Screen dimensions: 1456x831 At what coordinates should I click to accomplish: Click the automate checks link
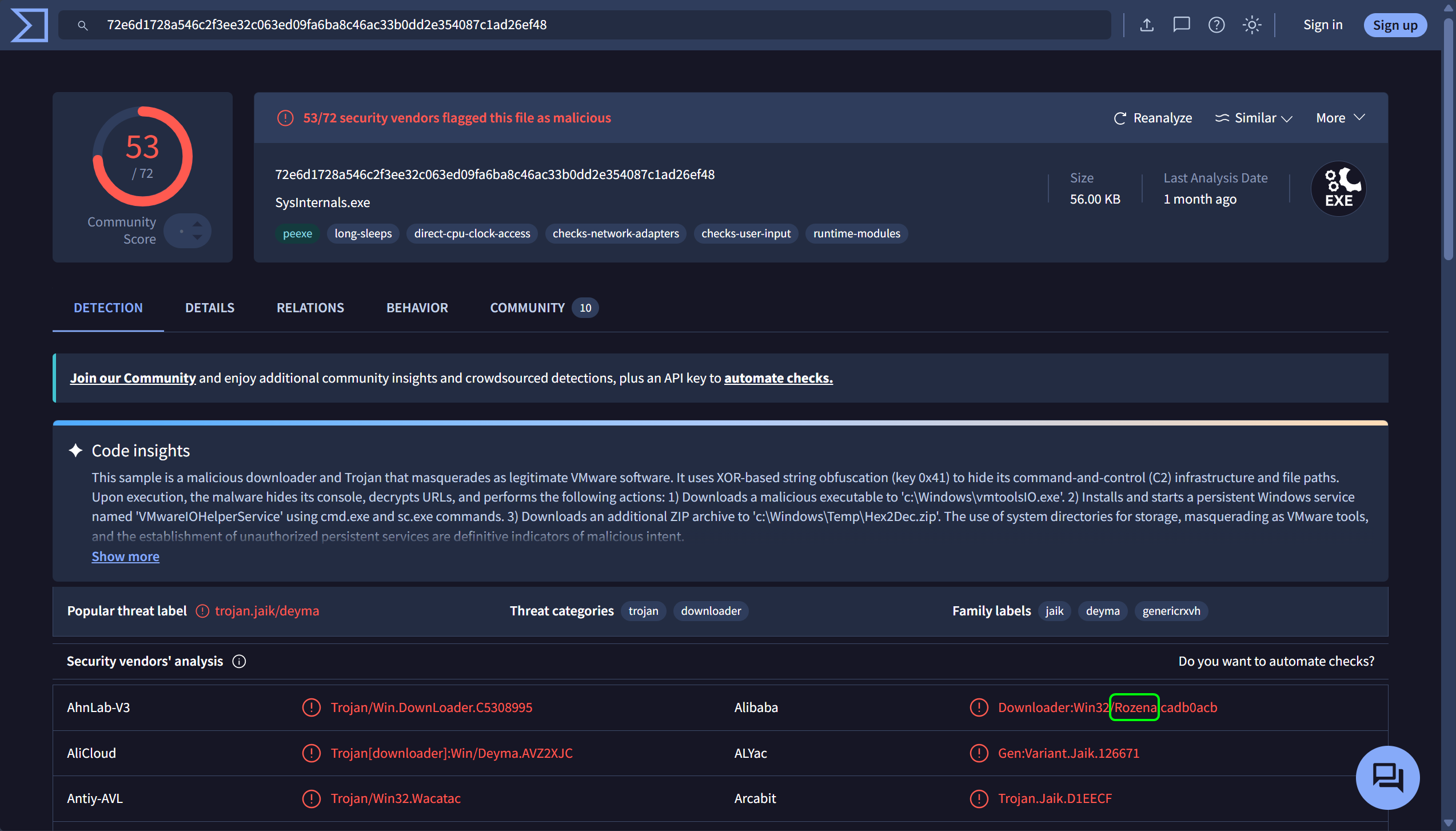pyautogui.click(x=779, y=378)
